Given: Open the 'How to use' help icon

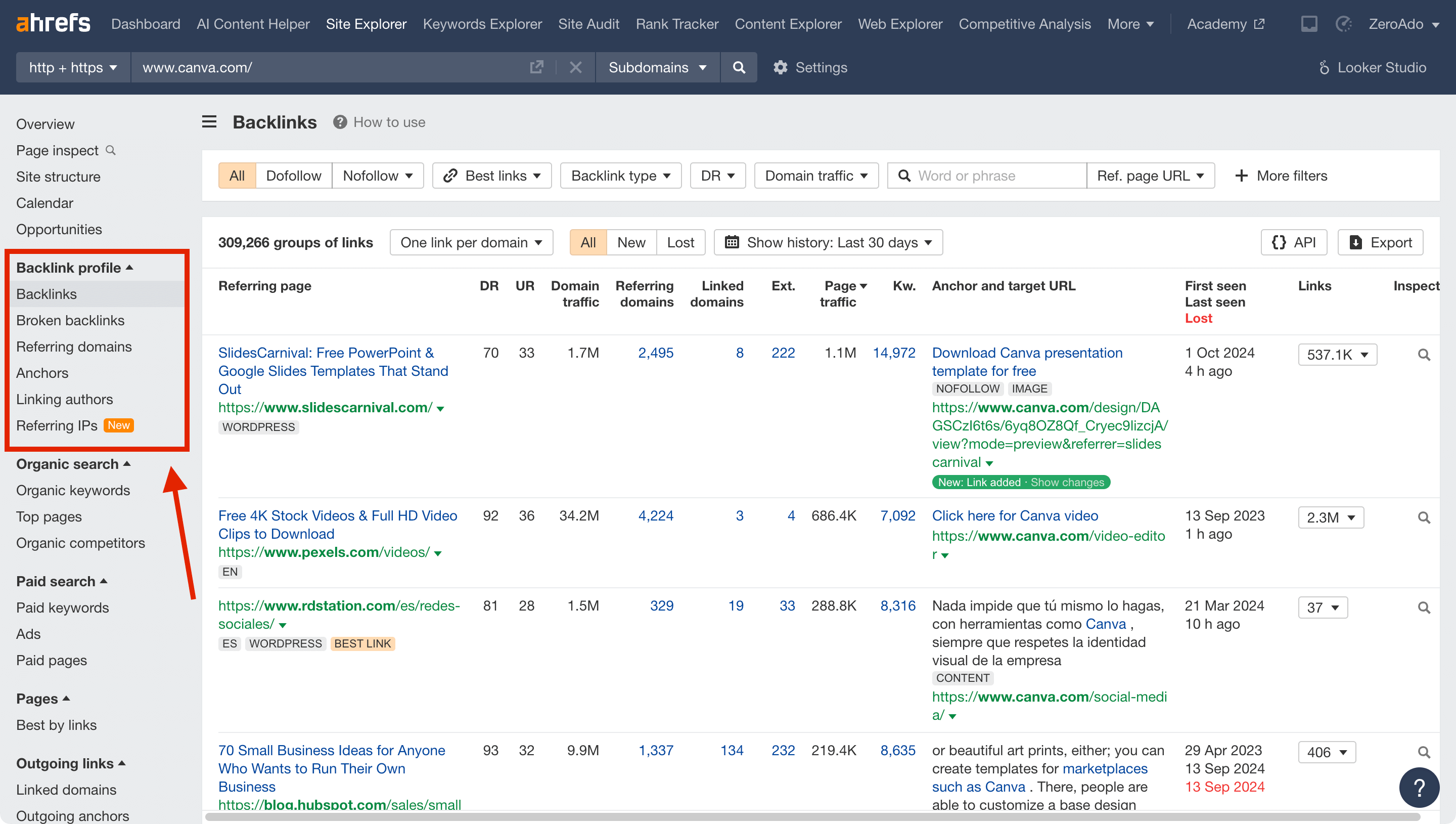Looking at the screenshot, I should pyautogui.click(x=340, y=122).
